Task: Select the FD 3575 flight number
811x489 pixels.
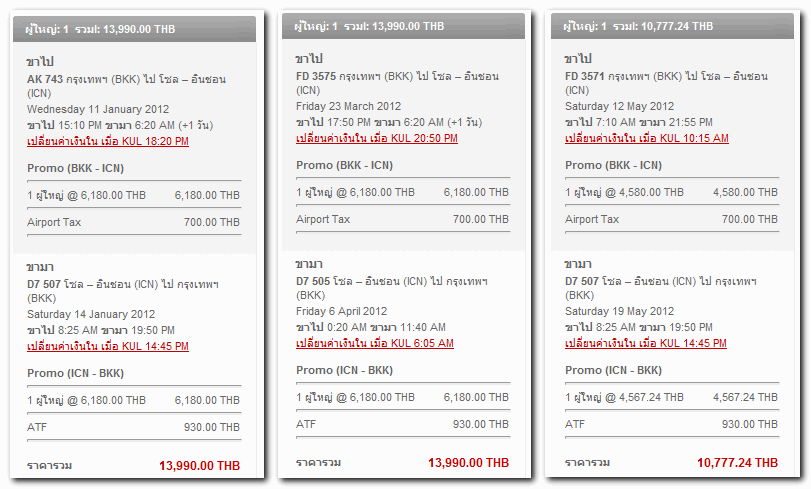Action: 316,75
